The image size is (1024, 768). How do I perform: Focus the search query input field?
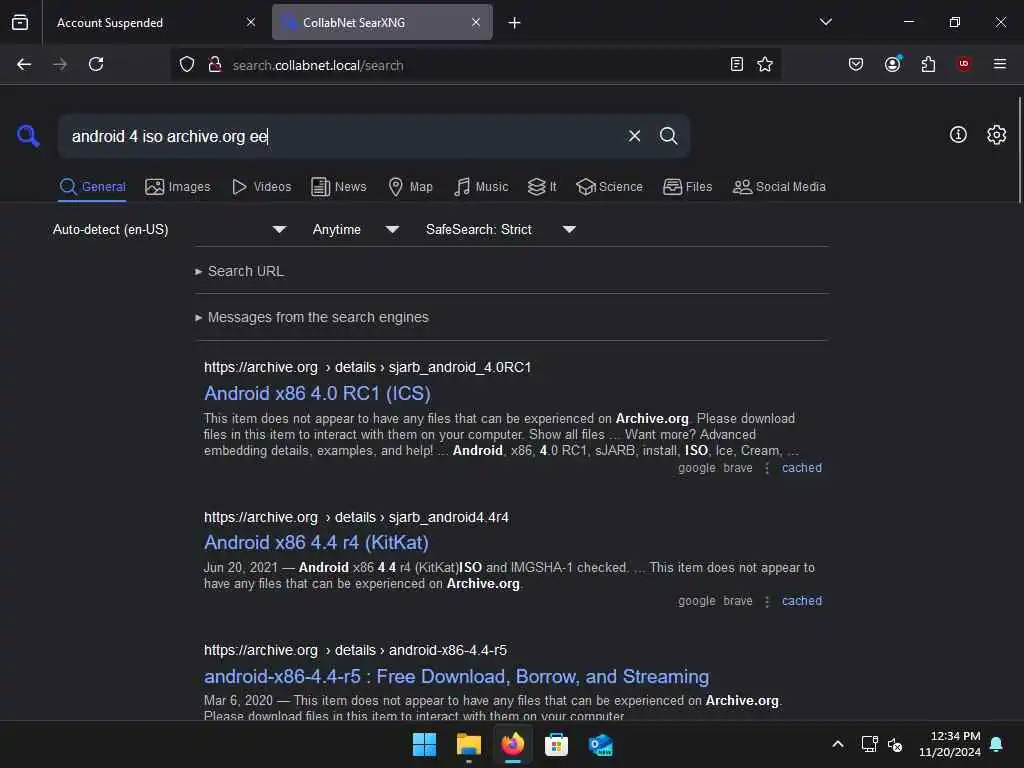(340, 136)
